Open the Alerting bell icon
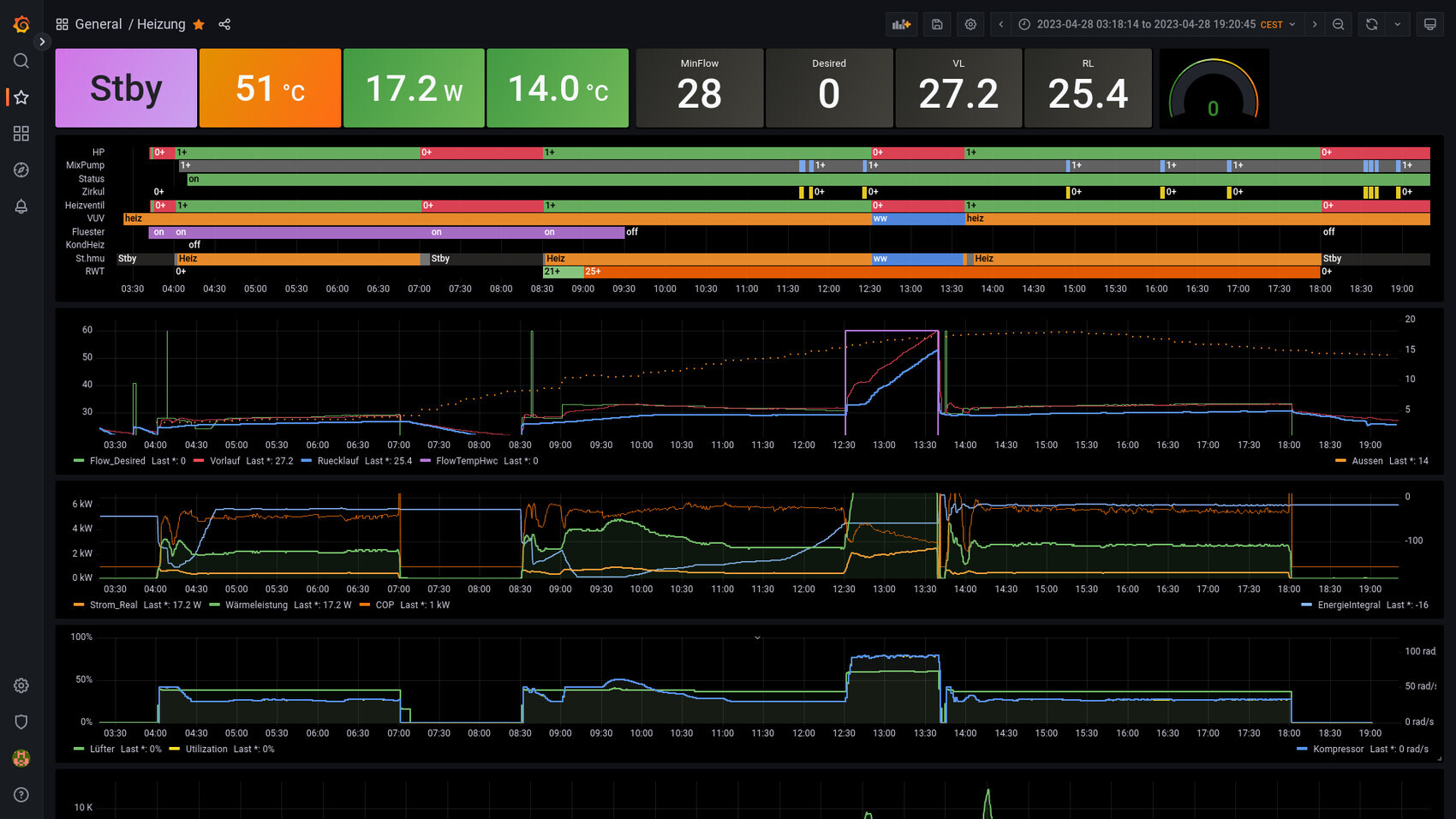The width and height of the screenshot is (1456, 819). click(x=21, y=206)
